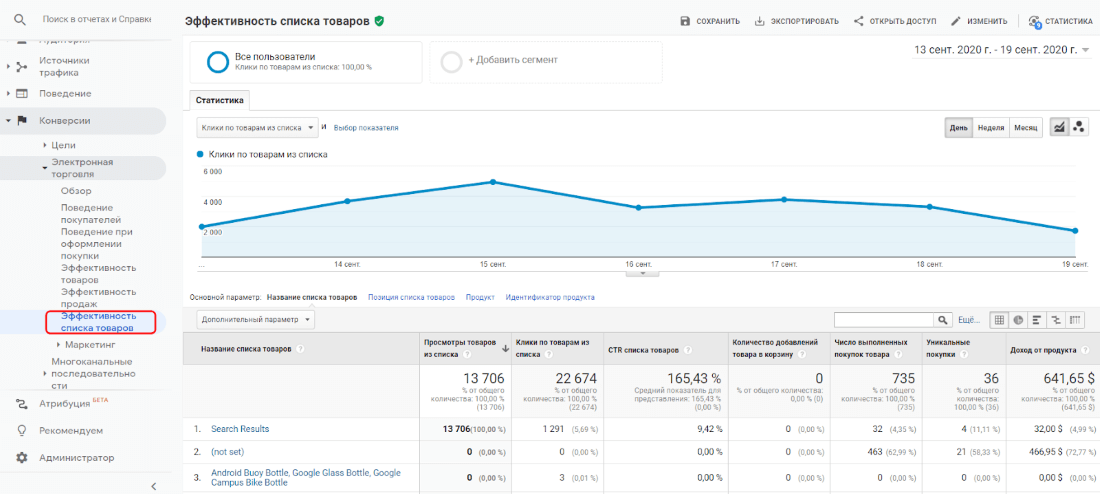Viewport: 1100px width, 494px height.
Task: Open the Search Results list link
Action: click(x=240, y=429)
